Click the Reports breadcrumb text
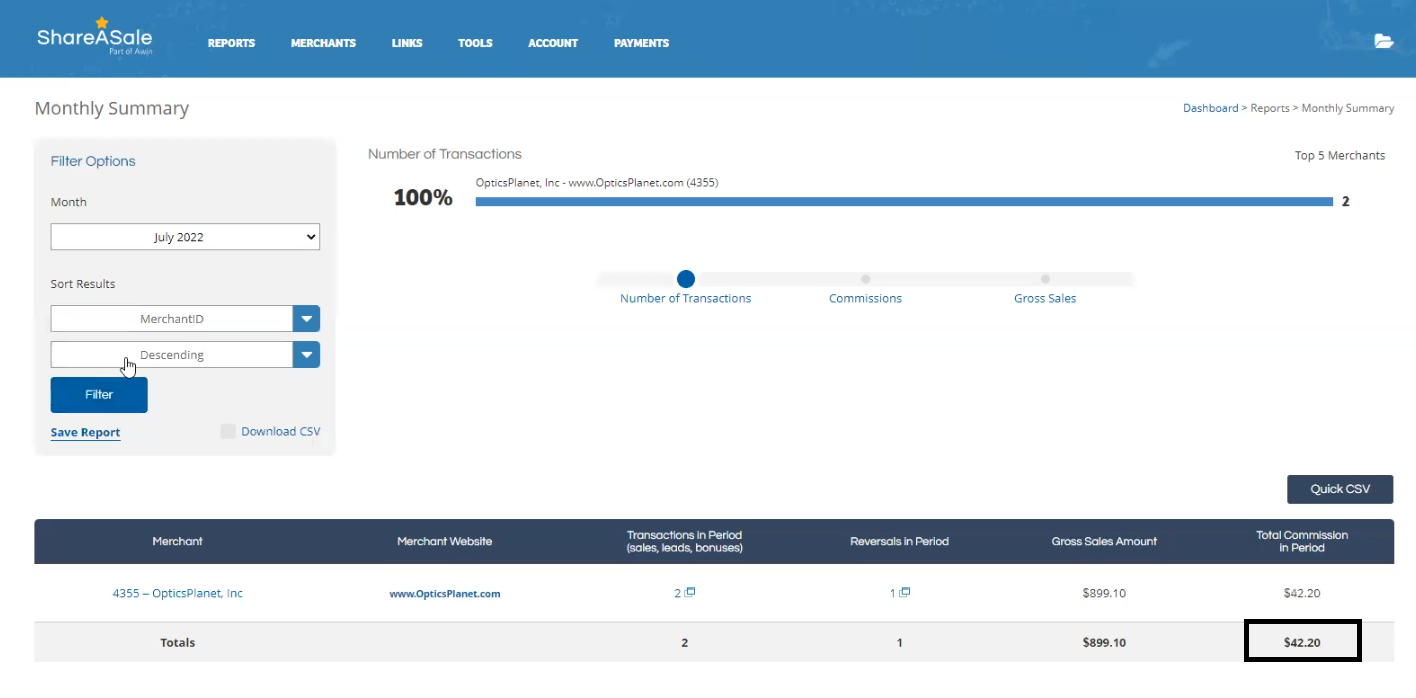Screen dimensions: 1416x698 point(1270,108)
